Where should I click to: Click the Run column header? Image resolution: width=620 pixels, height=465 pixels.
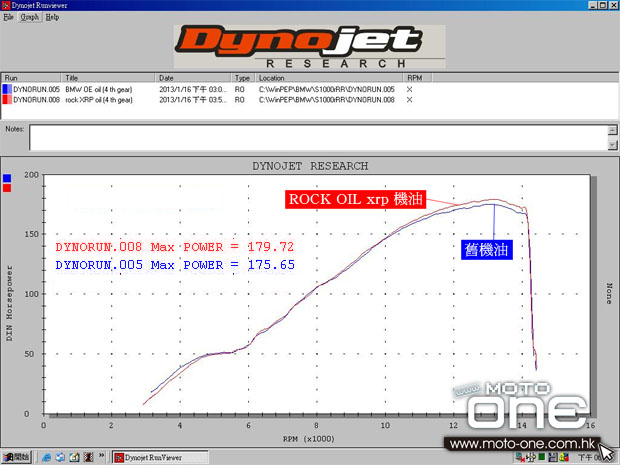31,78
